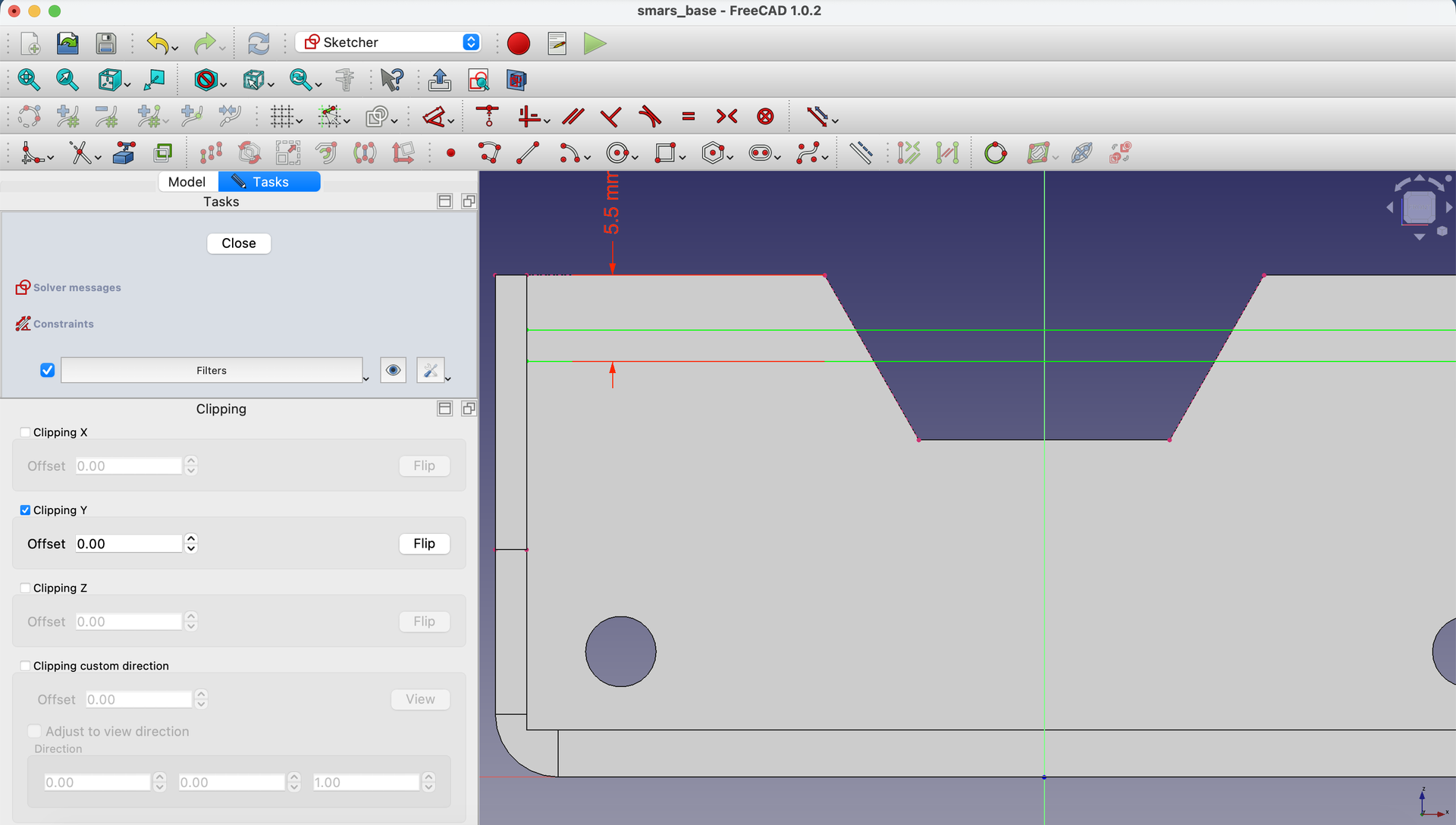Click the refresh recompute icon
This screenshot has width=1456, height=825.
[x=259, y=43]
